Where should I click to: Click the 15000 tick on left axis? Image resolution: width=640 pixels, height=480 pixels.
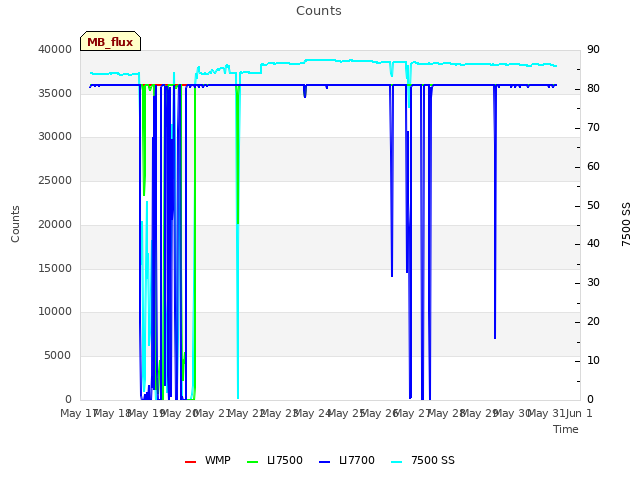[55, 268]
